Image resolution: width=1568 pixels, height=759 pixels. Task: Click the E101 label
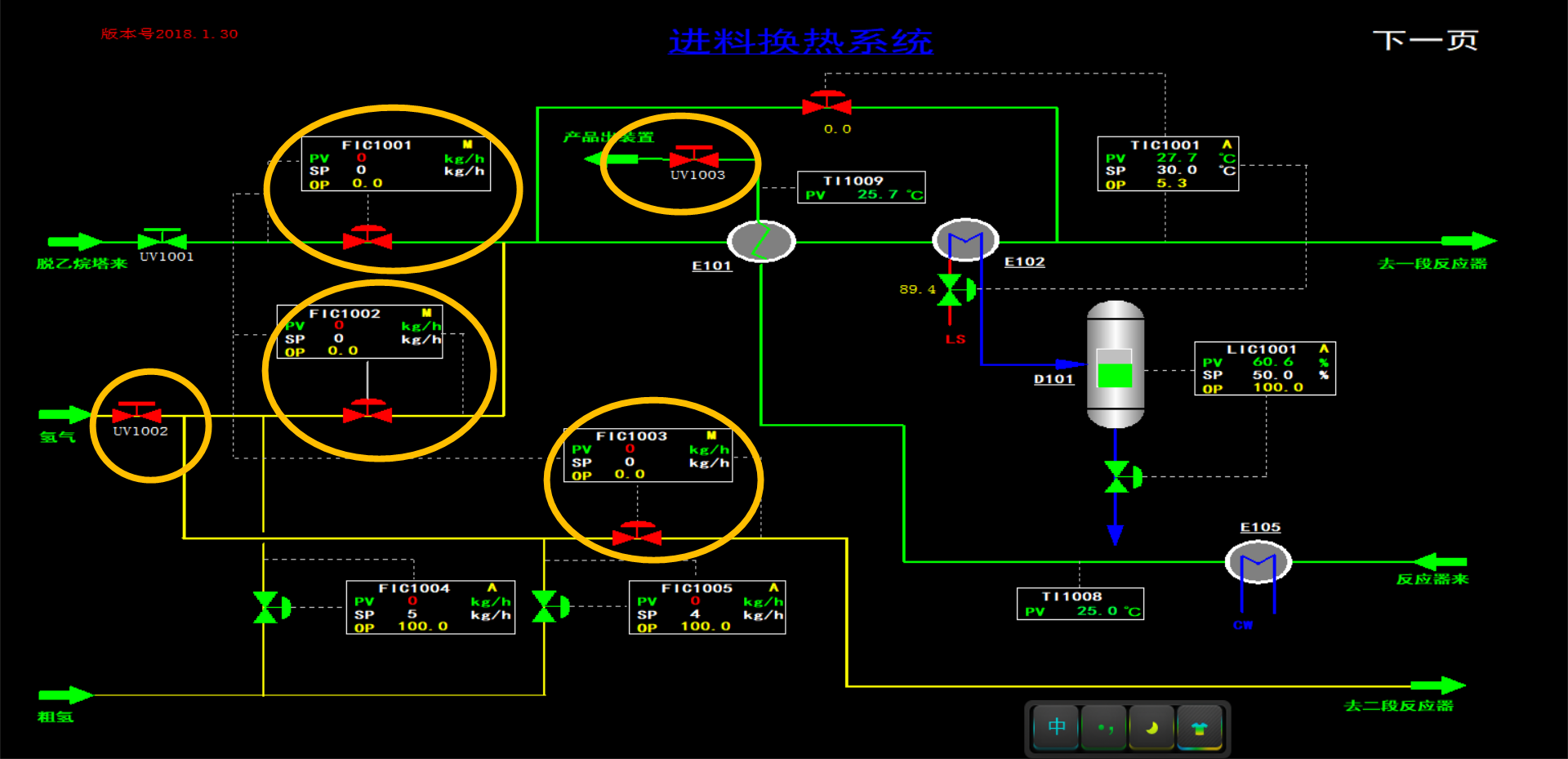pyautogui.click(x=711, y=266)
